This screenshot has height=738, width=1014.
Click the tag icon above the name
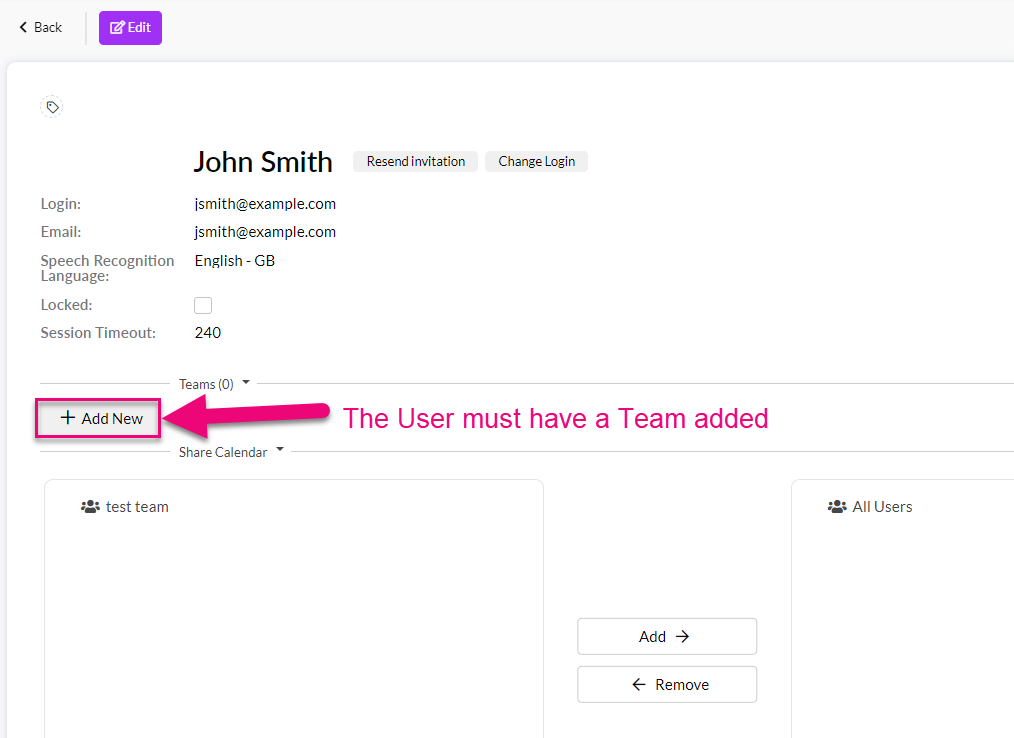(52, 107)
